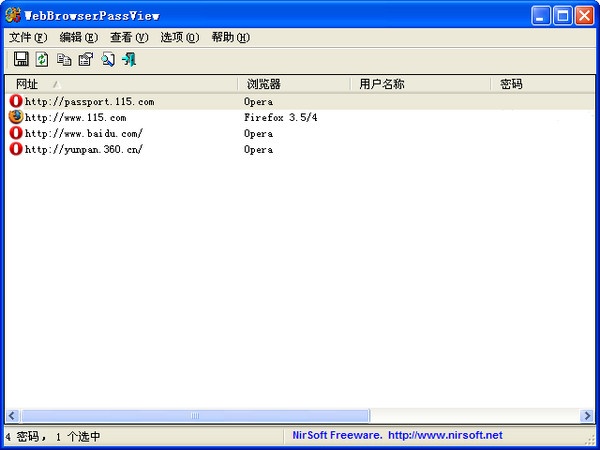The image size is (600, 450).
Task: Sort by the 密码 column header
Action: [x=543, y=84]
